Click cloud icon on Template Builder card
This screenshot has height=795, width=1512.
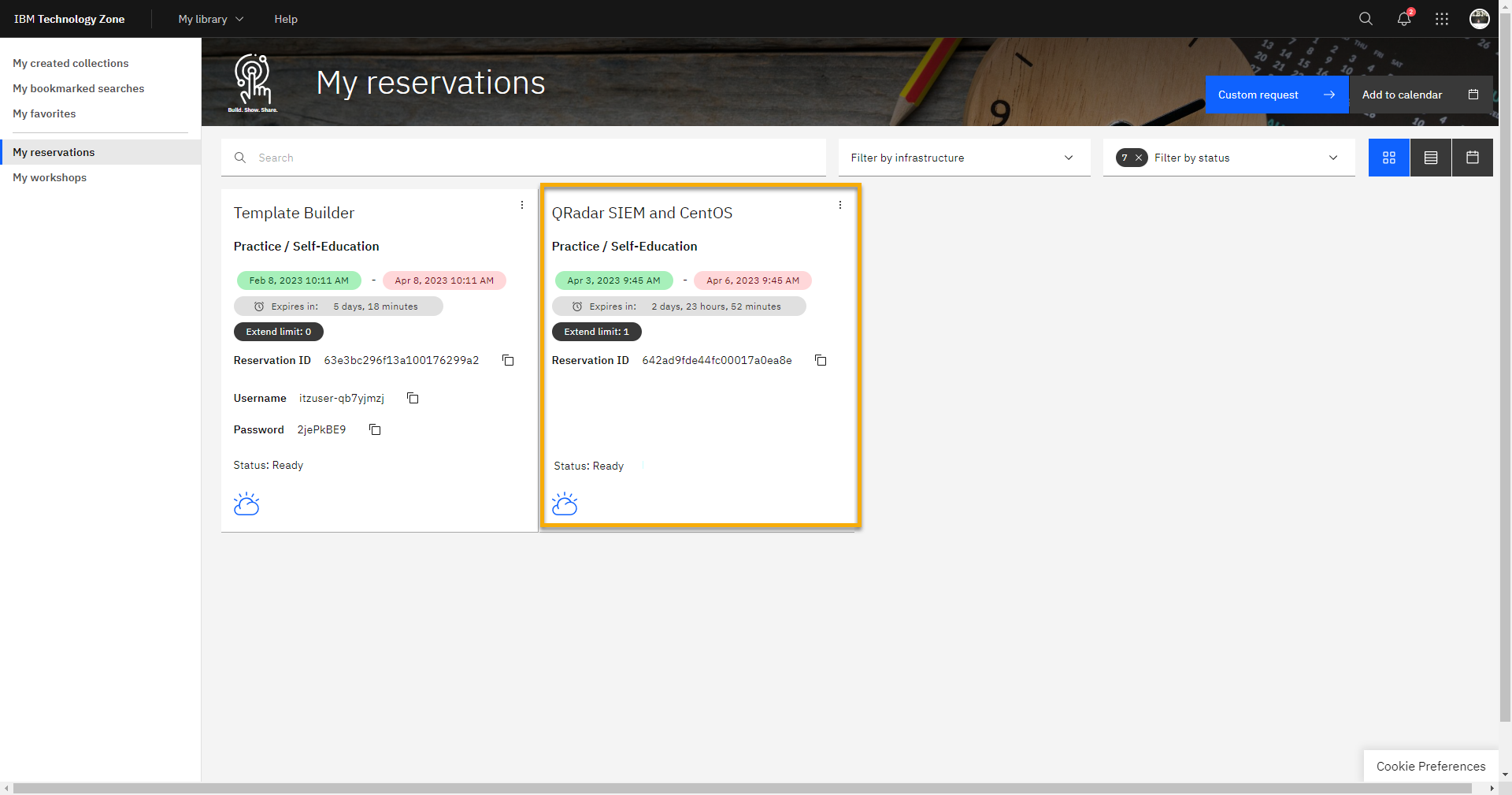coord(246,503)
